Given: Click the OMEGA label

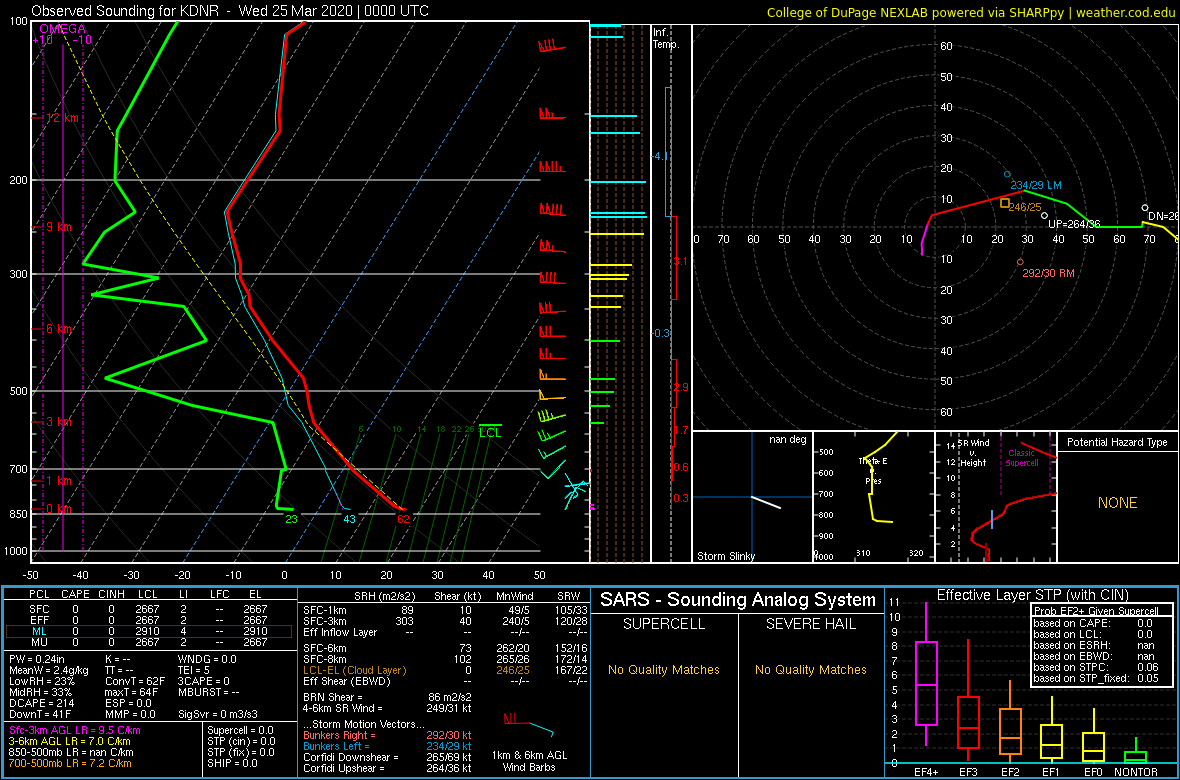Looking at the screenshot, I should click(x=62, y=29).
